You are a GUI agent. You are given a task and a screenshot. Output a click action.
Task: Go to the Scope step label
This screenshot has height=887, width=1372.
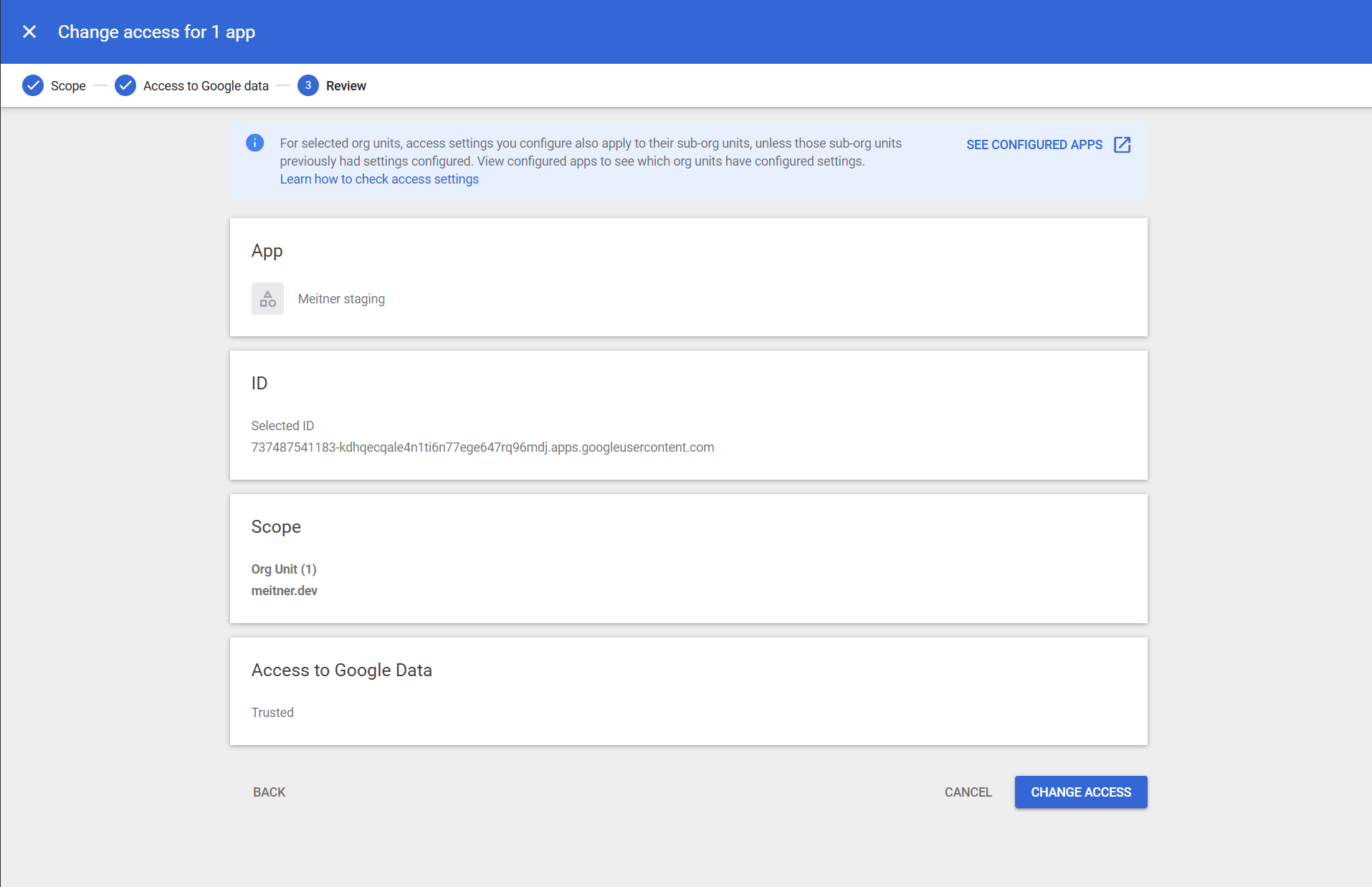[x=68, y=86]
